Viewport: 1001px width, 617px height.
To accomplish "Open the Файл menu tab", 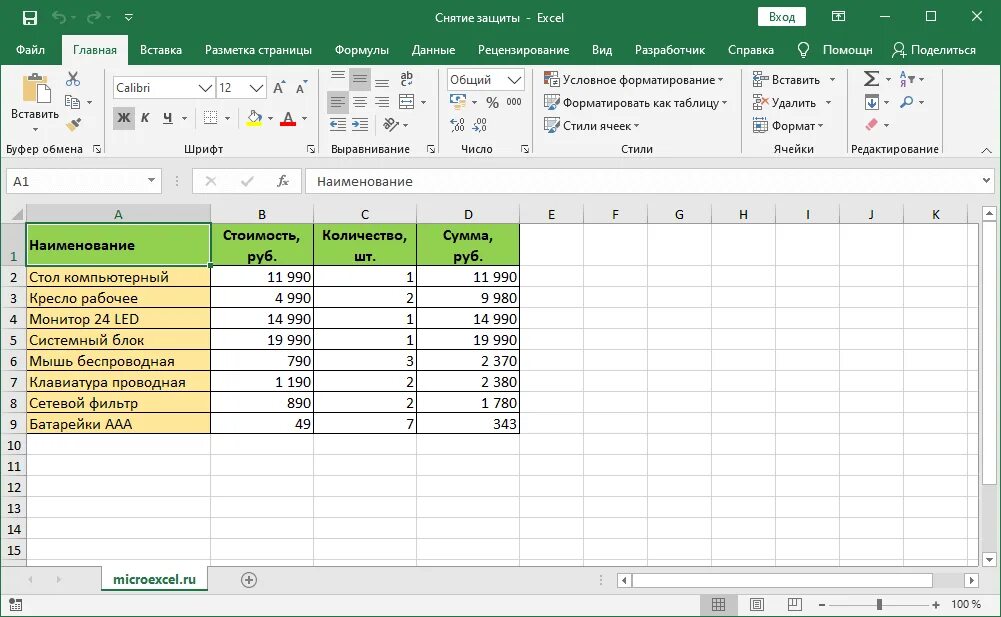I will 30,50.
